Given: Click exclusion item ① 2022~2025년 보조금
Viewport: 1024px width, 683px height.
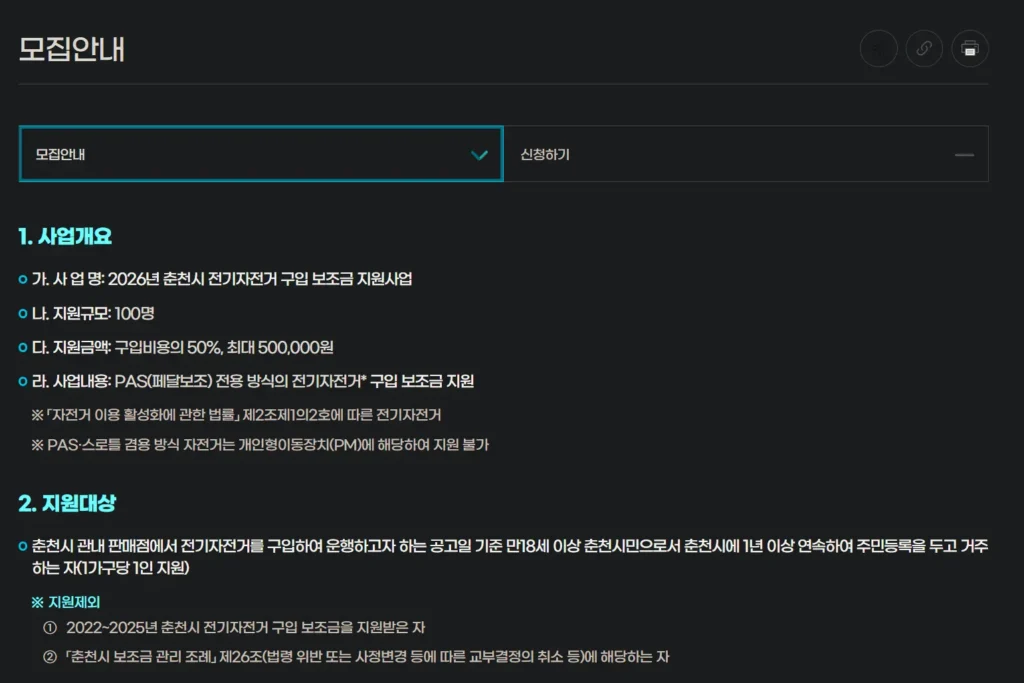Looking at the screenshot, I should pos(234,627).
